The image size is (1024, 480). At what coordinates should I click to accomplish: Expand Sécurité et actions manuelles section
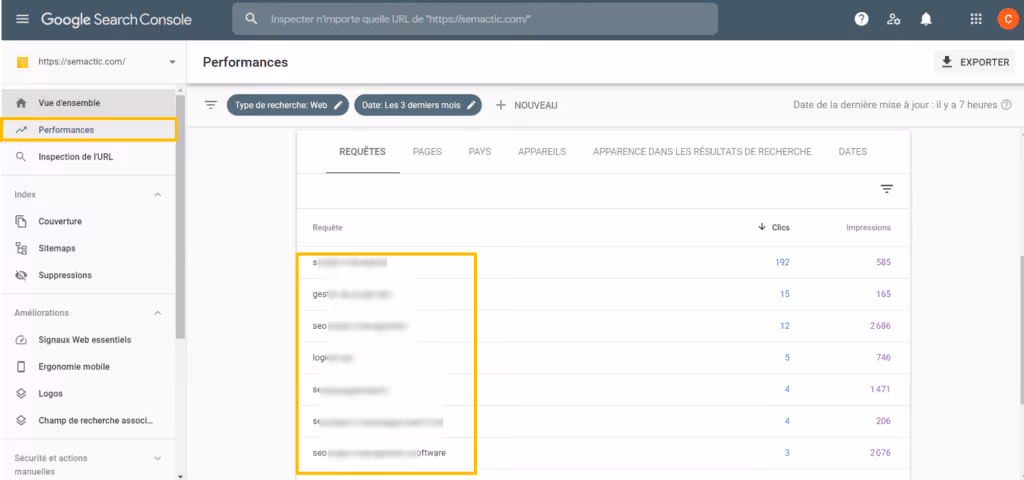[x=157, y=458]
